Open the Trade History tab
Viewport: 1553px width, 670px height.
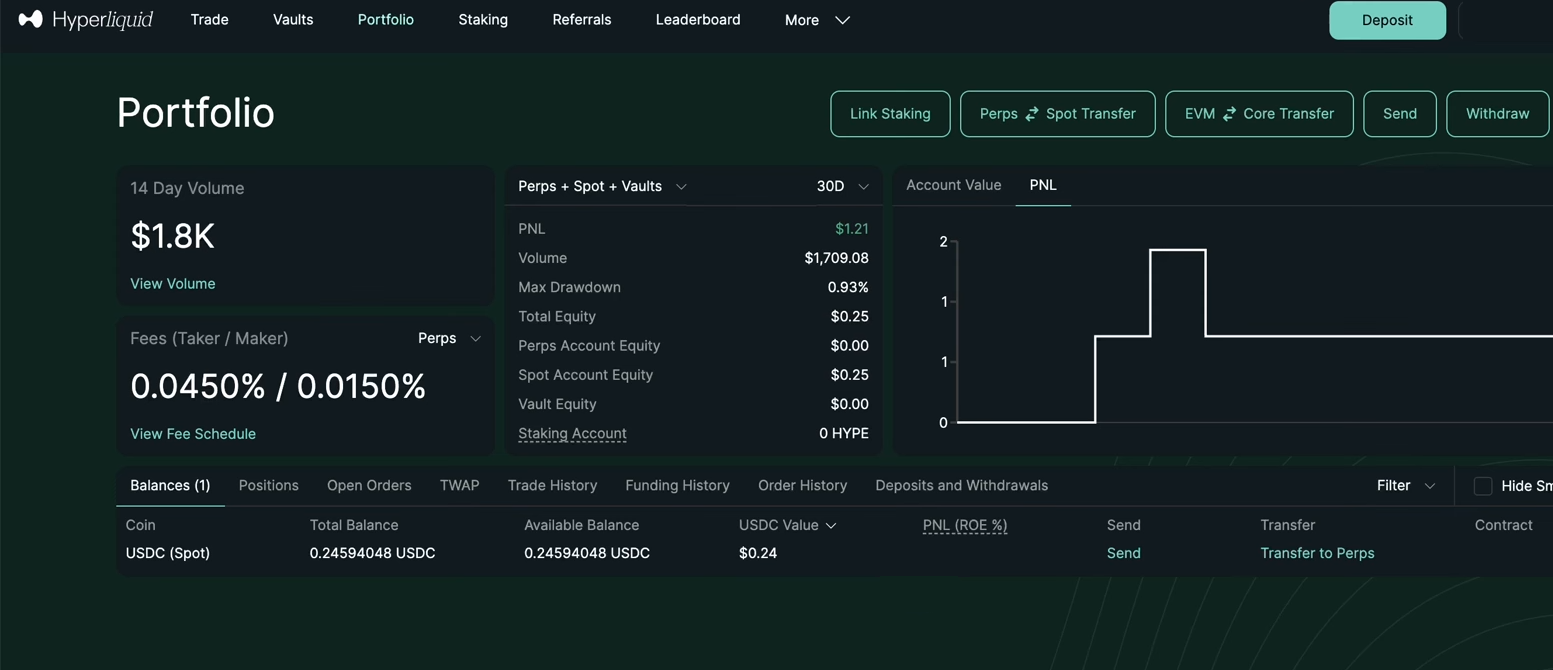[552, 486]
